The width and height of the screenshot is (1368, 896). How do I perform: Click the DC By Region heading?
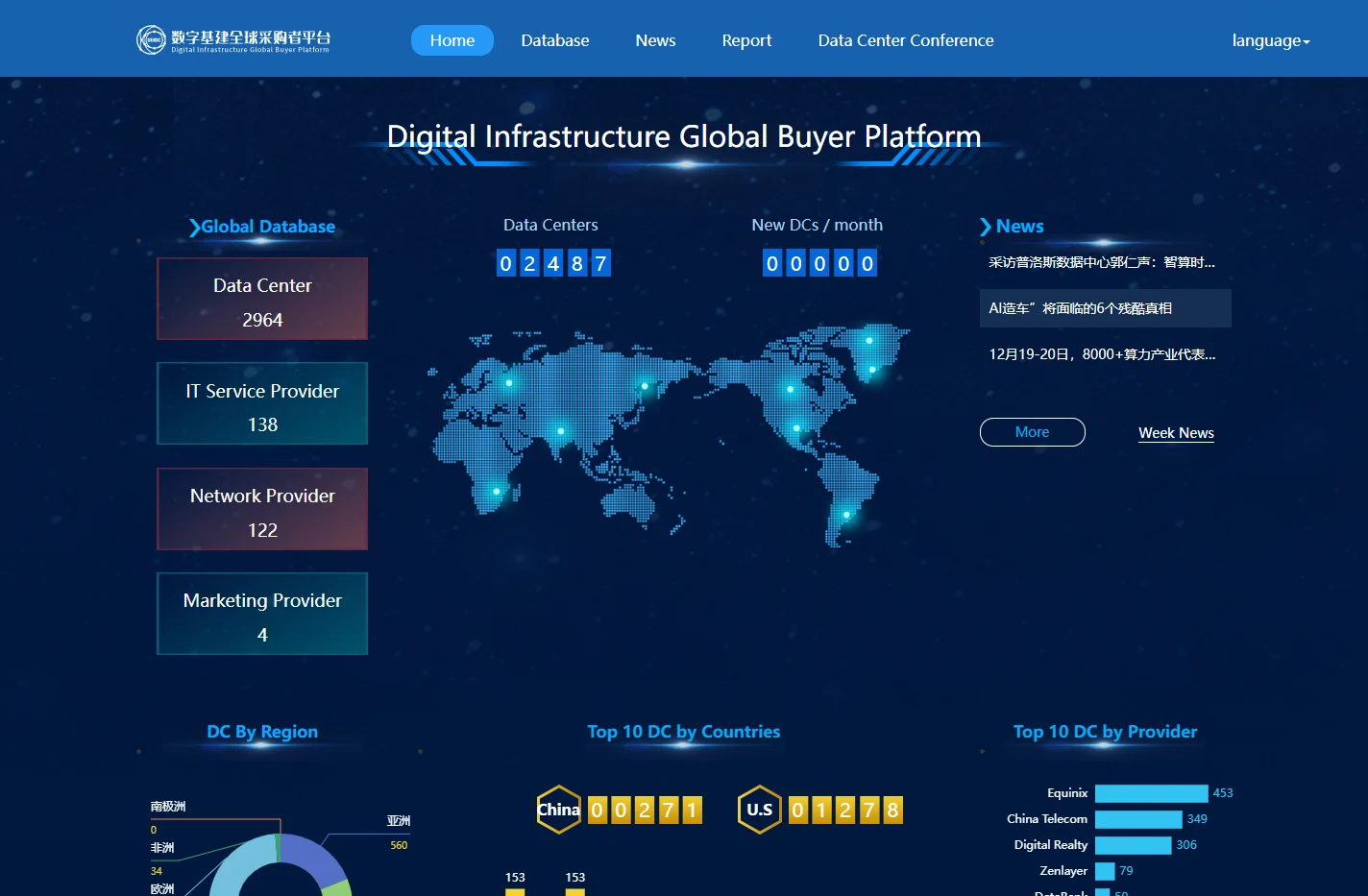point(262,732)
